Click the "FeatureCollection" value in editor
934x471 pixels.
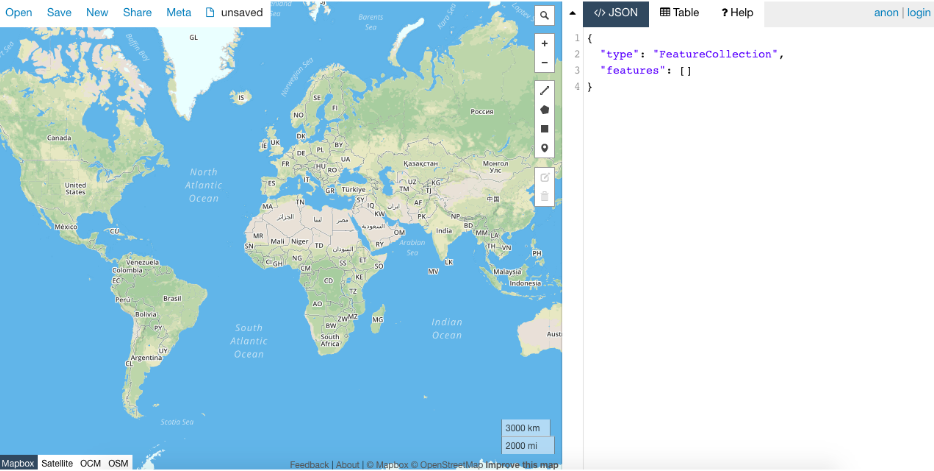click(x=715, y=54)
